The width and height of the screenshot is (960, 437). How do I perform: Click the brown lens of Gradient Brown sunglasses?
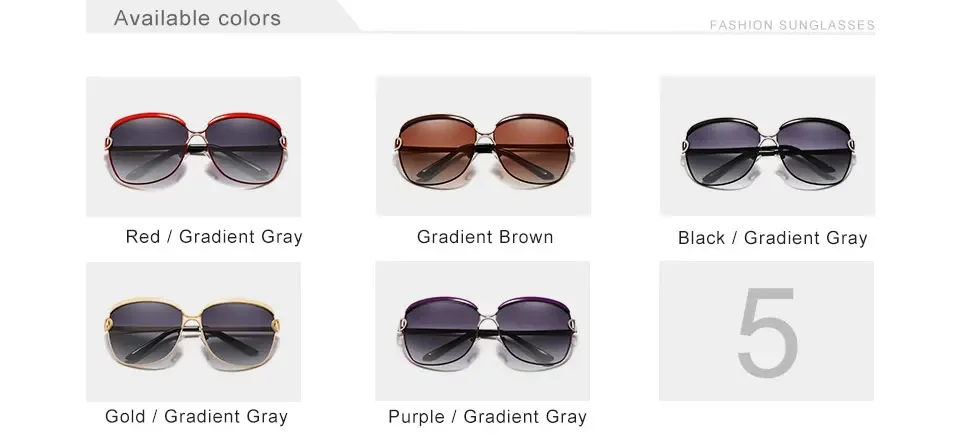(x=438, y=147)
